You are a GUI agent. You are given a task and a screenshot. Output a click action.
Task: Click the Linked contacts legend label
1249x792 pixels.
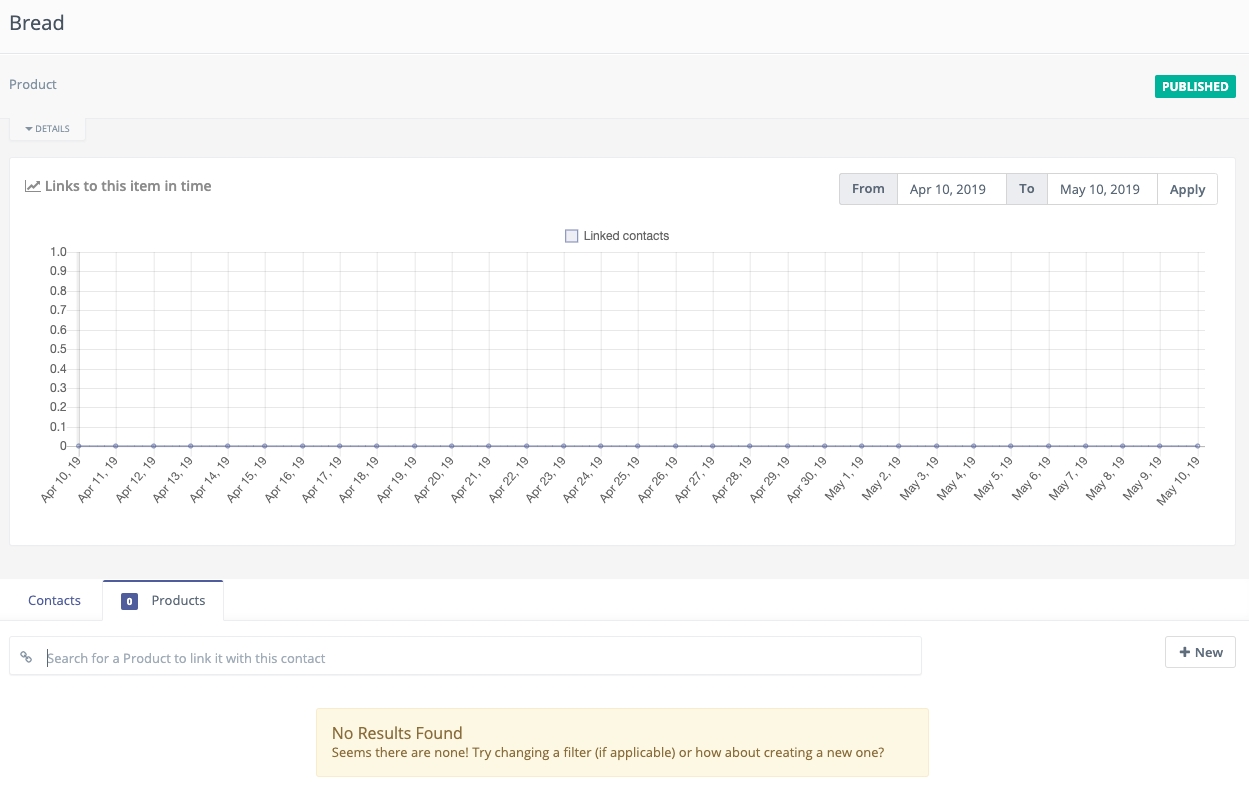click(x=626, y=236)
